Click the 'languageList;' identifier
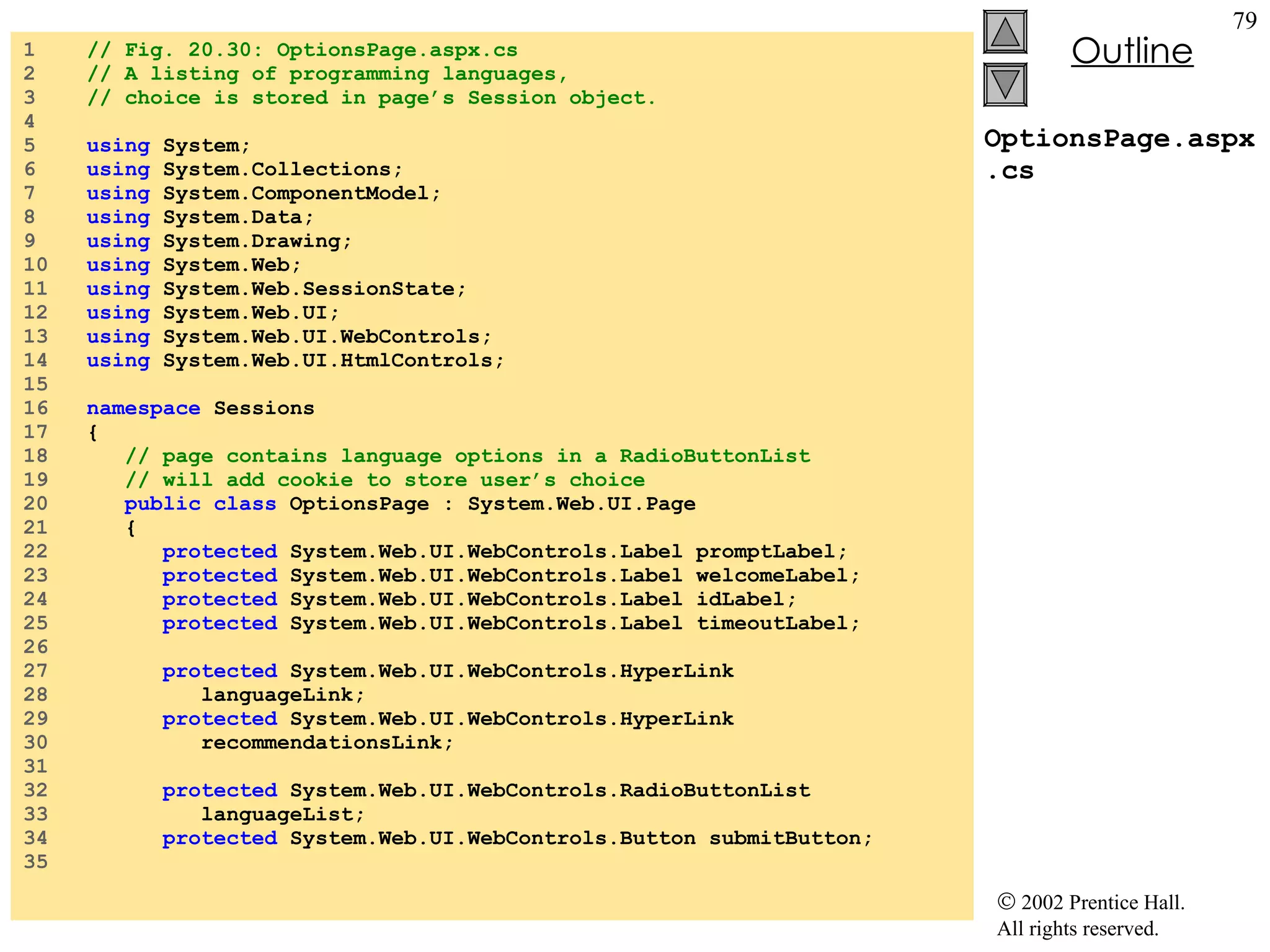This screenshot has height=952, width=1270. point(283,814)
